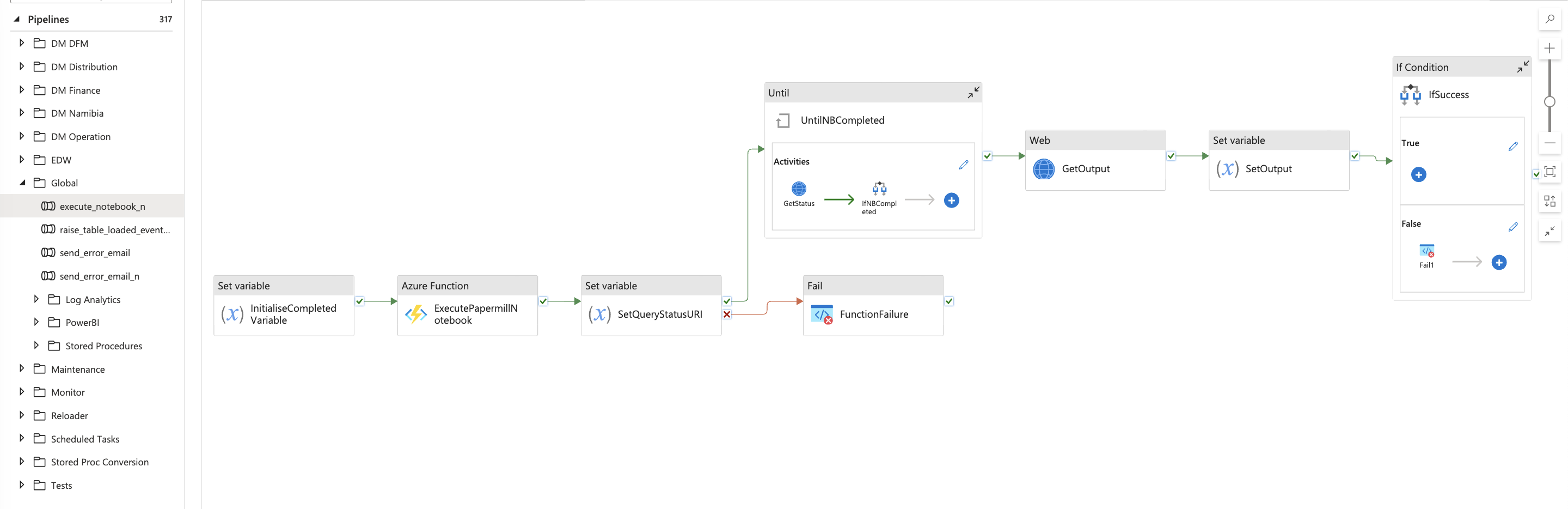
Task: Select the GetStatus web icon in Until
Action: tap(799, 189)
